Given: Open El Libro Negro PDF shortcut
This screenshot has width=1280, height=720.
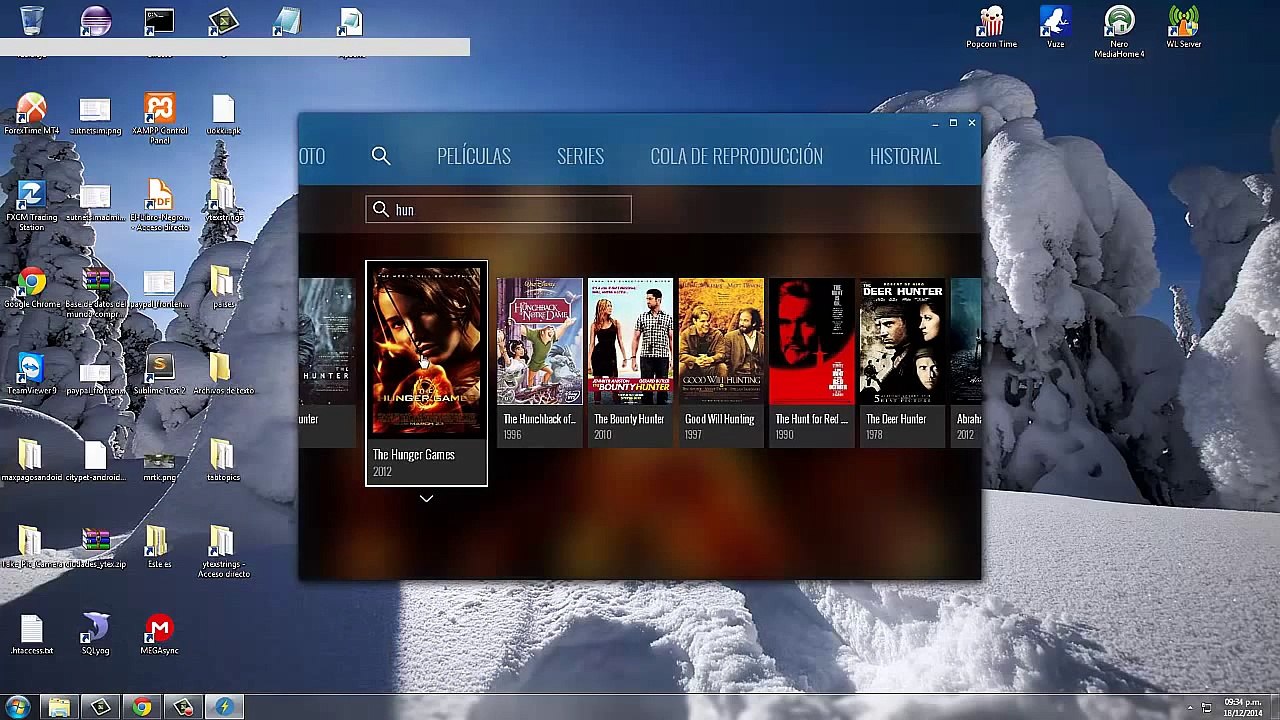Looking at the screenshot, I should pos(159,206).
